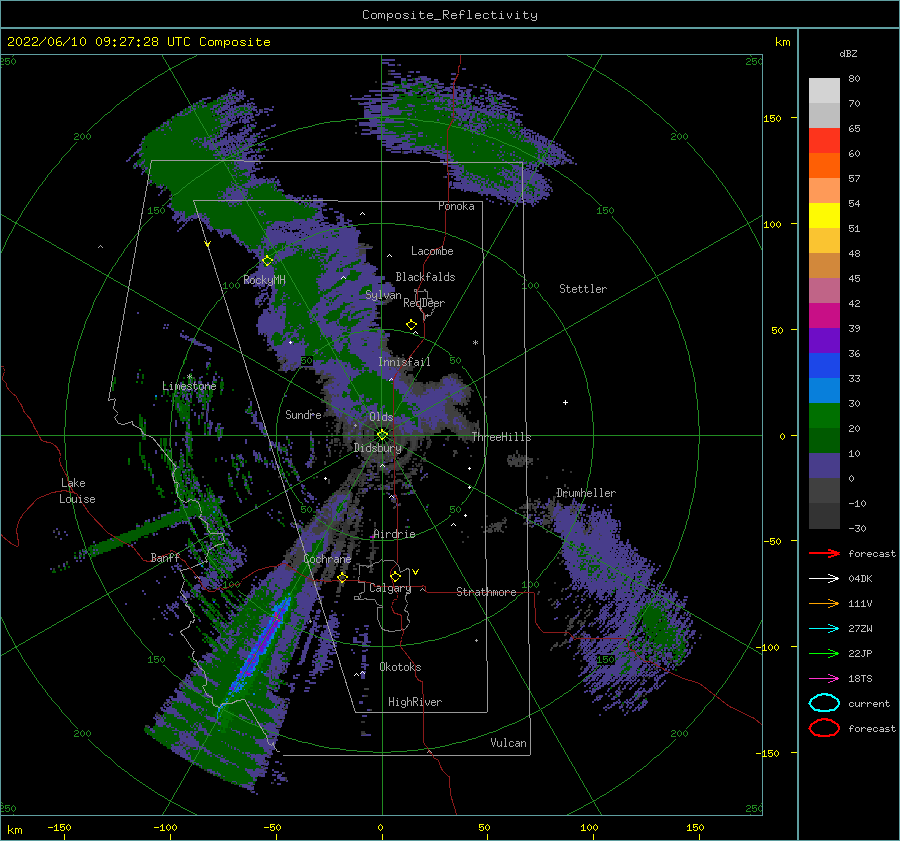
Task: Click the Airdrie label
Action: 394,534
